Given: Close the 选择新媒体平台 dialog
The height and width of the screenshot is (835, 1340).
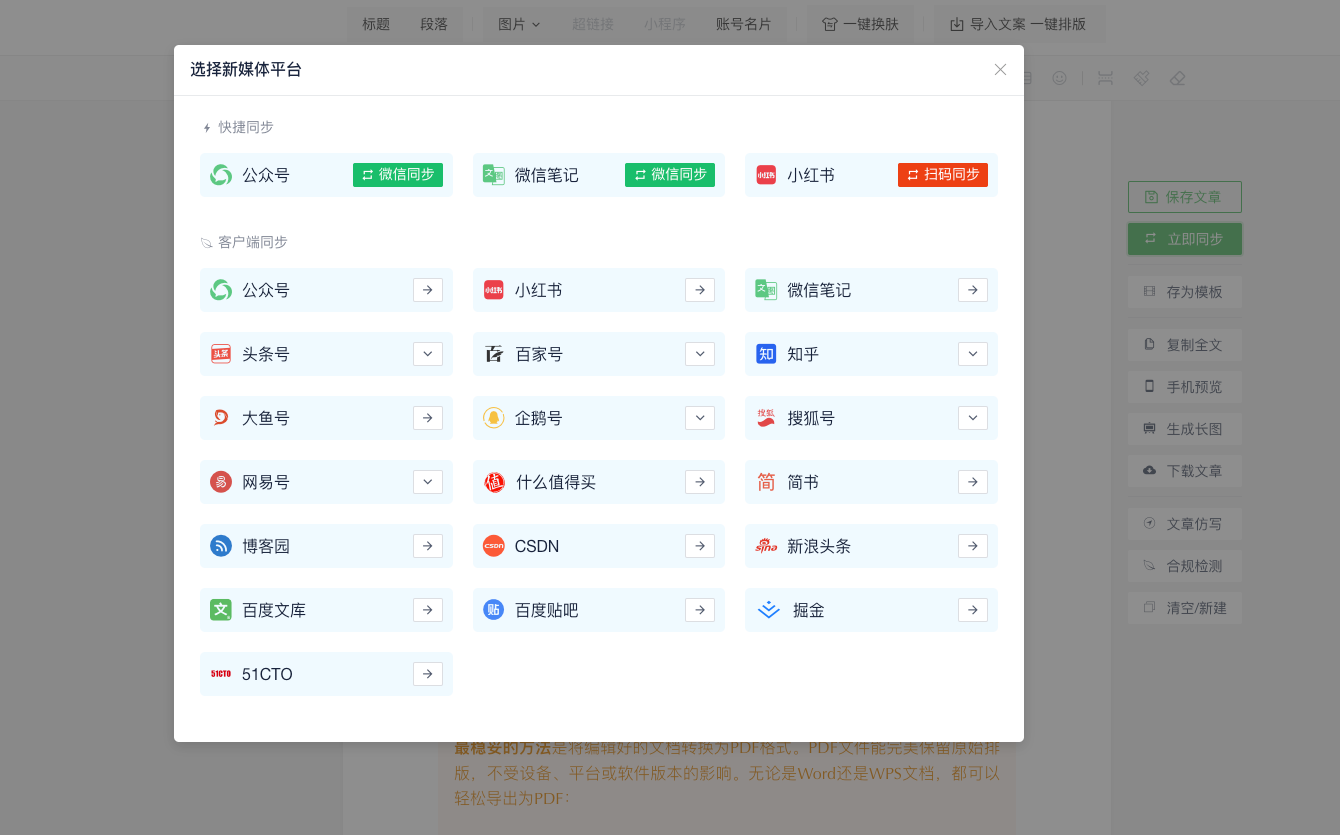Looking at the screenshot, I should (1000, 70).
